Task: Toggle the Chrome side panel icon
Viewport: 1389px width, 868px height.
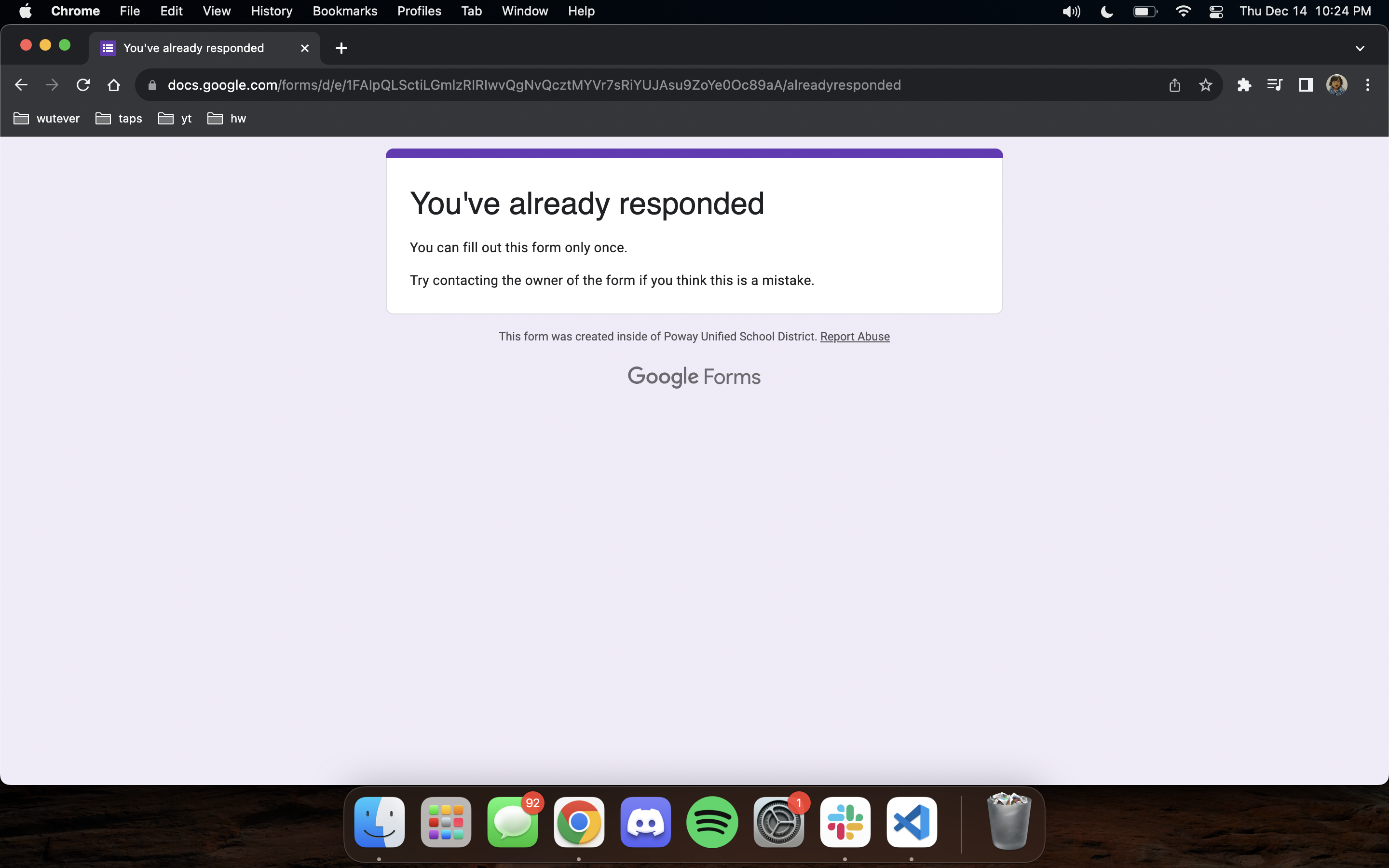Action: point(1306,85)
